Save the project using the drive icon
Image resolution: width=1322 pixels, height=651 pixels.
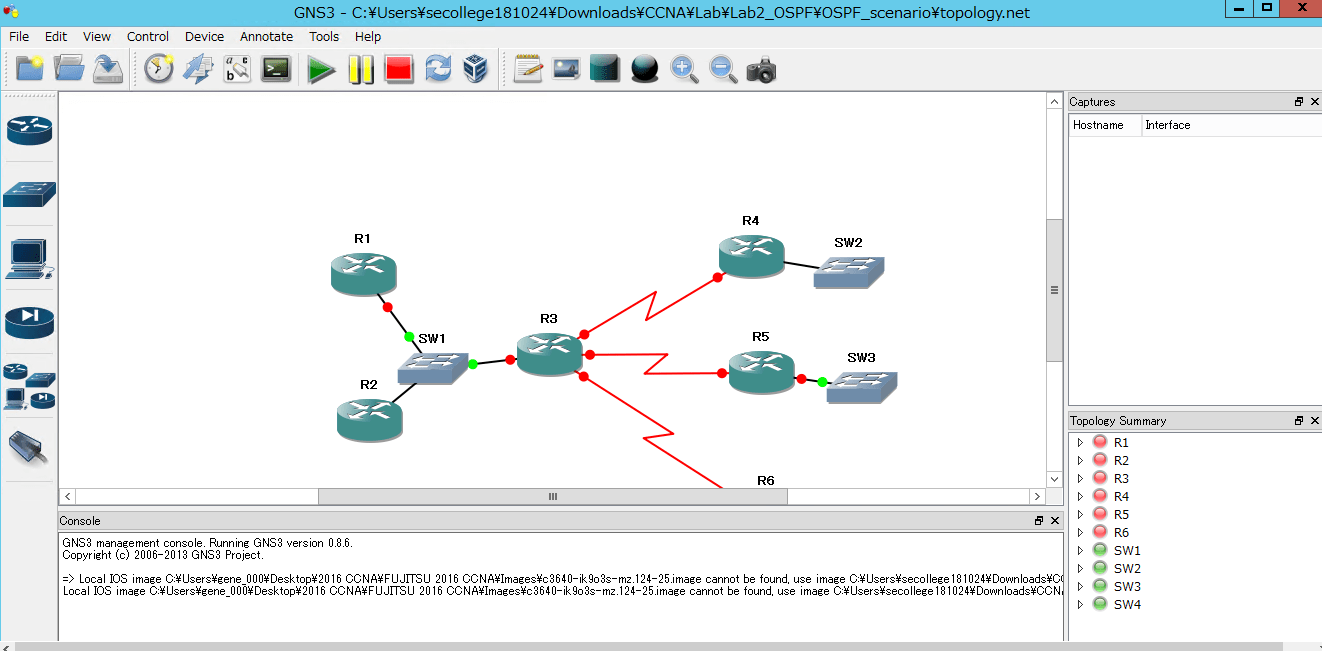[x=107, y=69]
